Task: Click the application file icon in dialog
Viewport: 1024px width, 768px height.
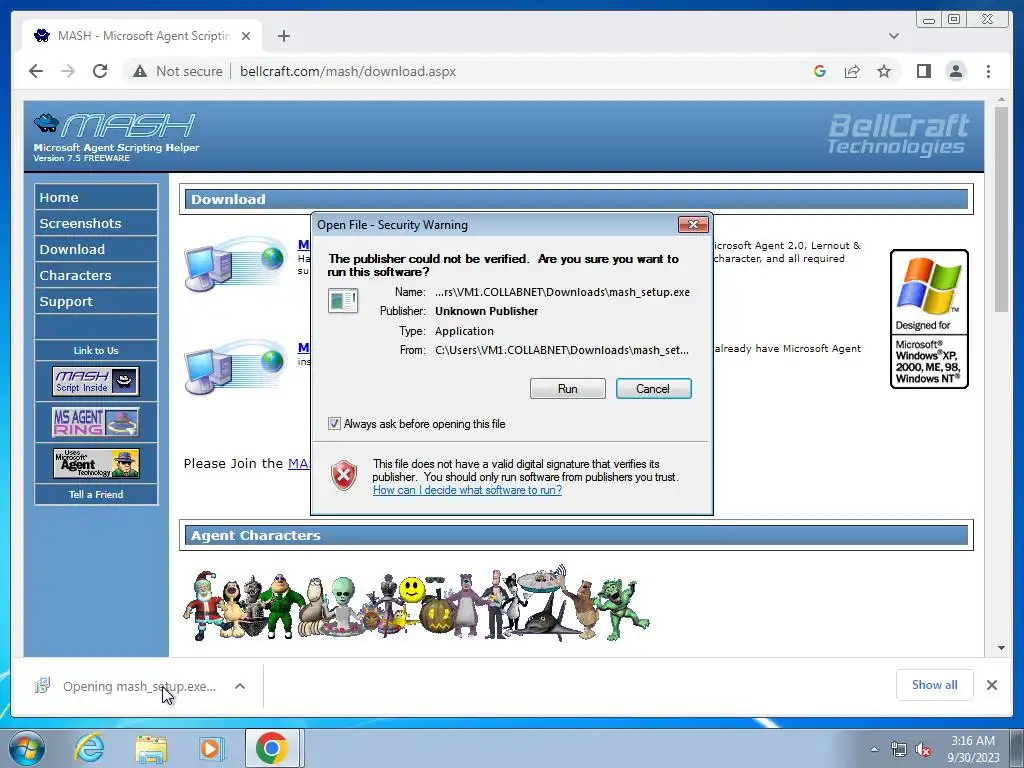Action: coord(343,301)
